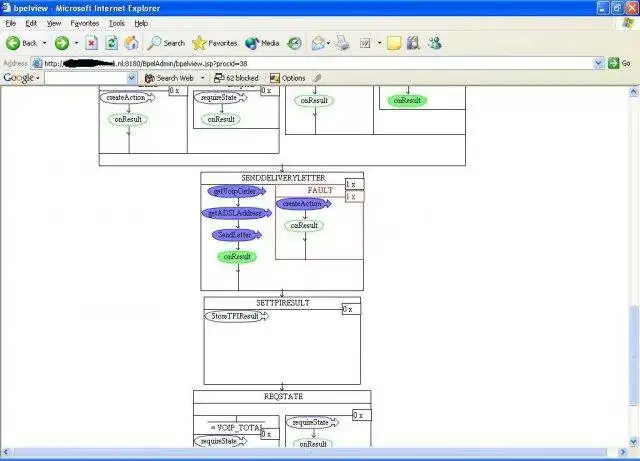Click the vertical scrollbar down arrow

pyautogui.click(x=633, y=441)
